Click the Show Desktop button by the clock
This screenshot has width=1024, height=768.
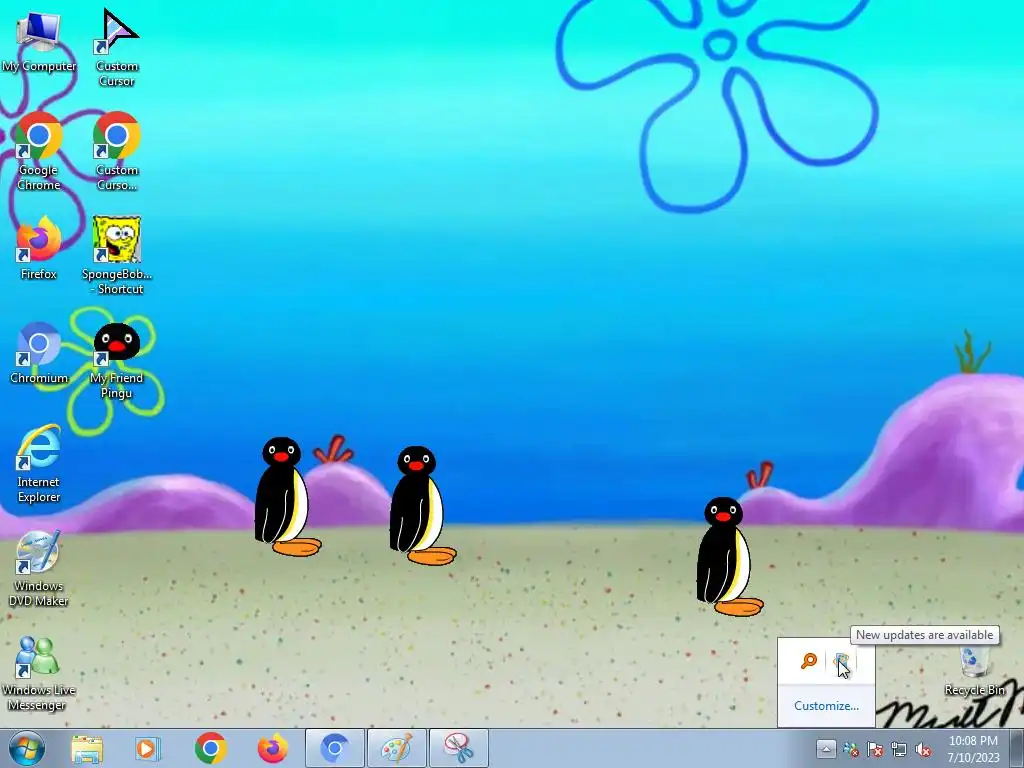click(1017, 748)
